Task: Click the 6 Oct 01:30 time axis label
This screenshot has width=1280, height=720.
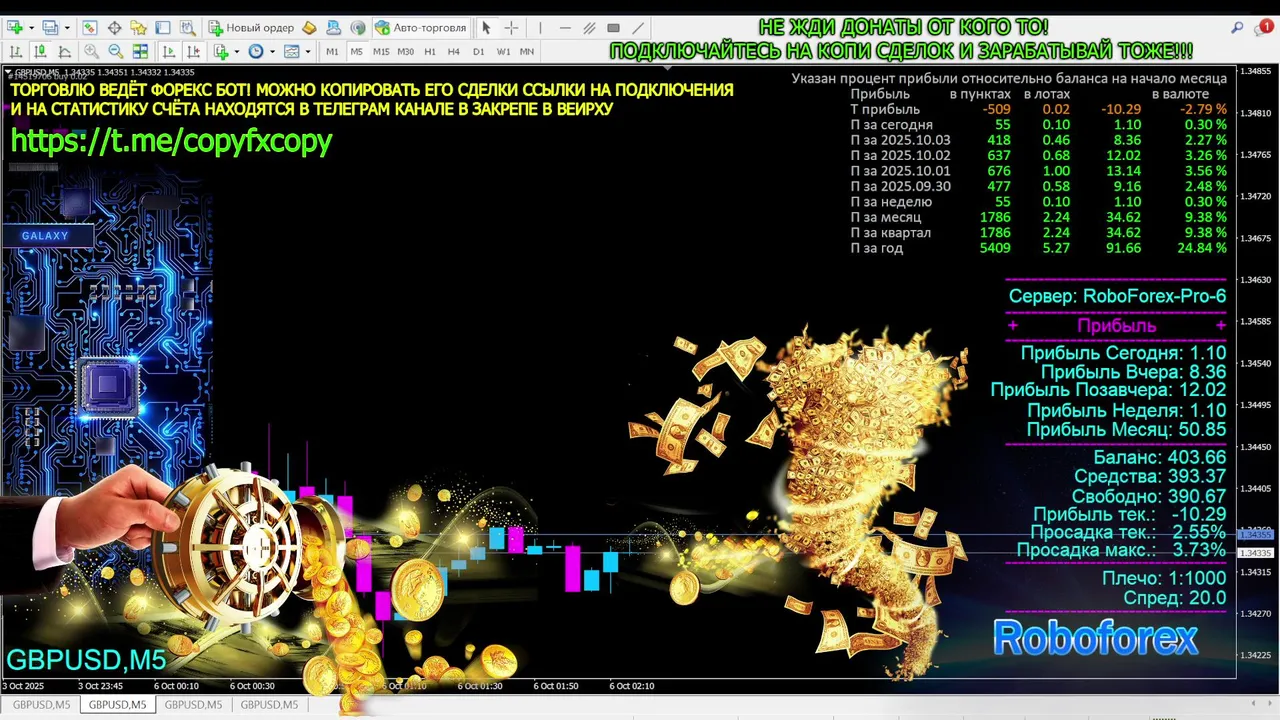Action: click(482, 686)
